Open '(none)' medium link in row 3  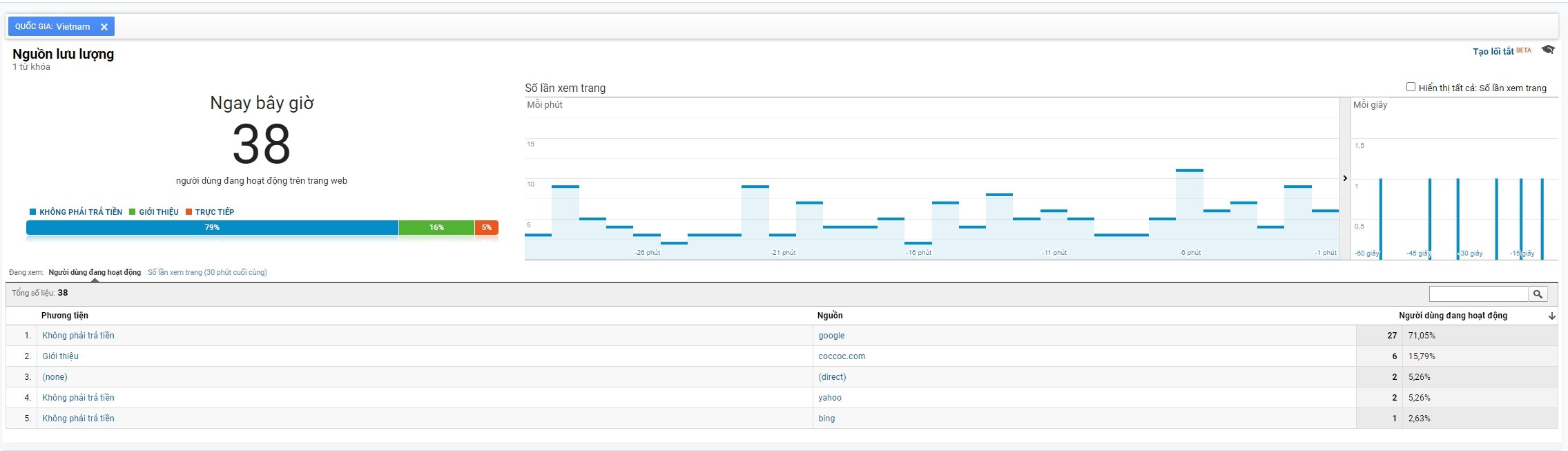pyautogui.click(x=55, y=377)
